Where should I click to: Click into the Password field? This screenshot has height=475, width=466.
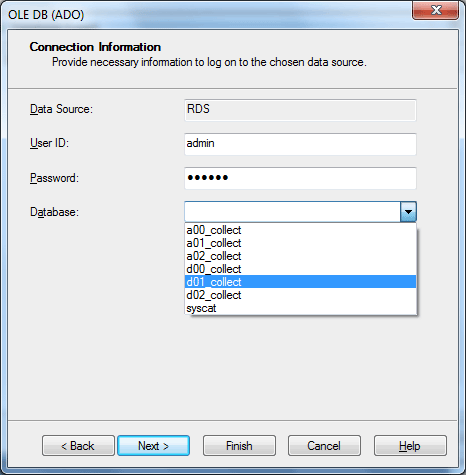(x=300, y=178)
